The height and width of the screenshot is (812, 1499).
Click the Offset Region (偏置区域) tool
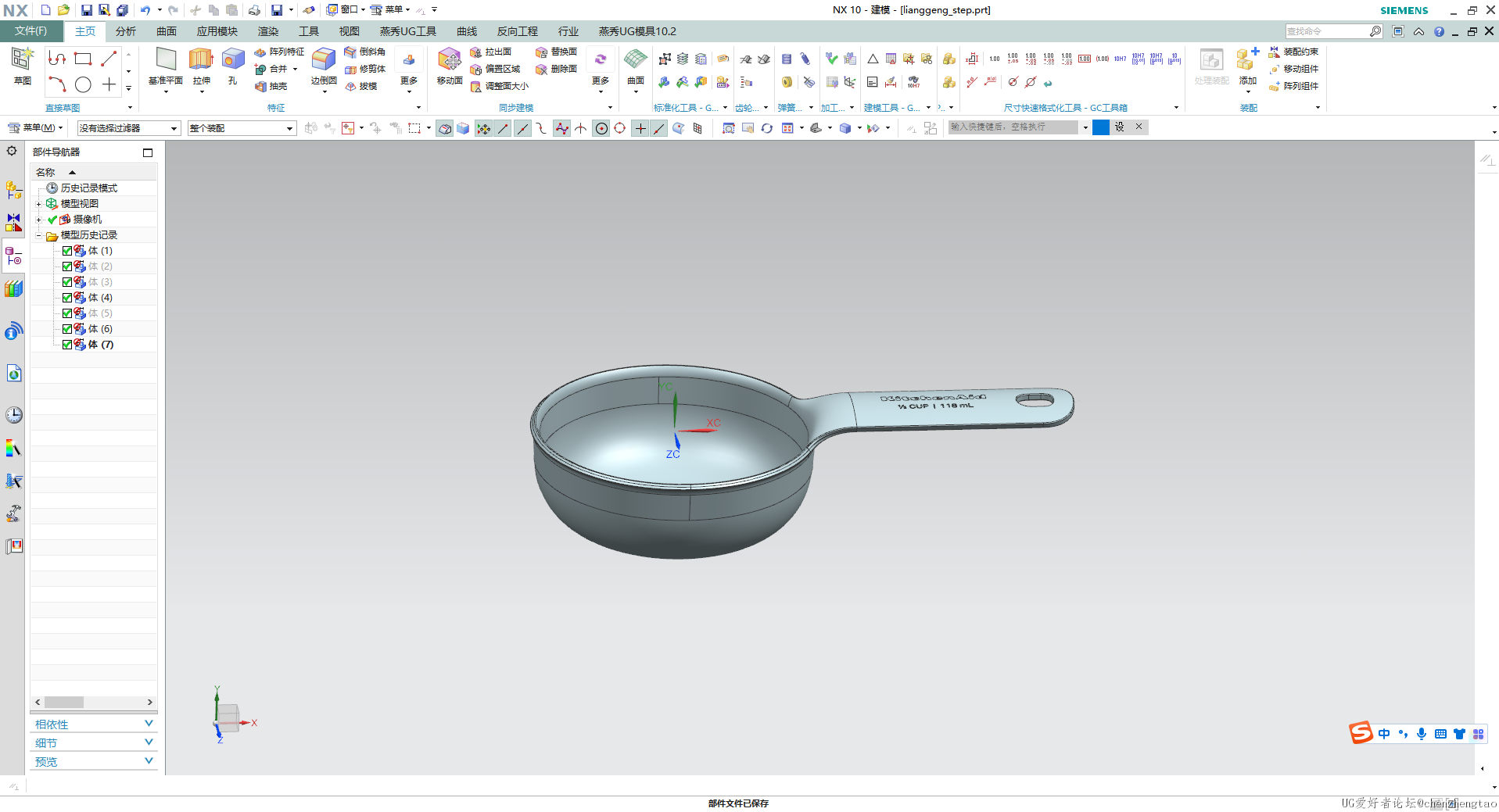click(495, 69)
